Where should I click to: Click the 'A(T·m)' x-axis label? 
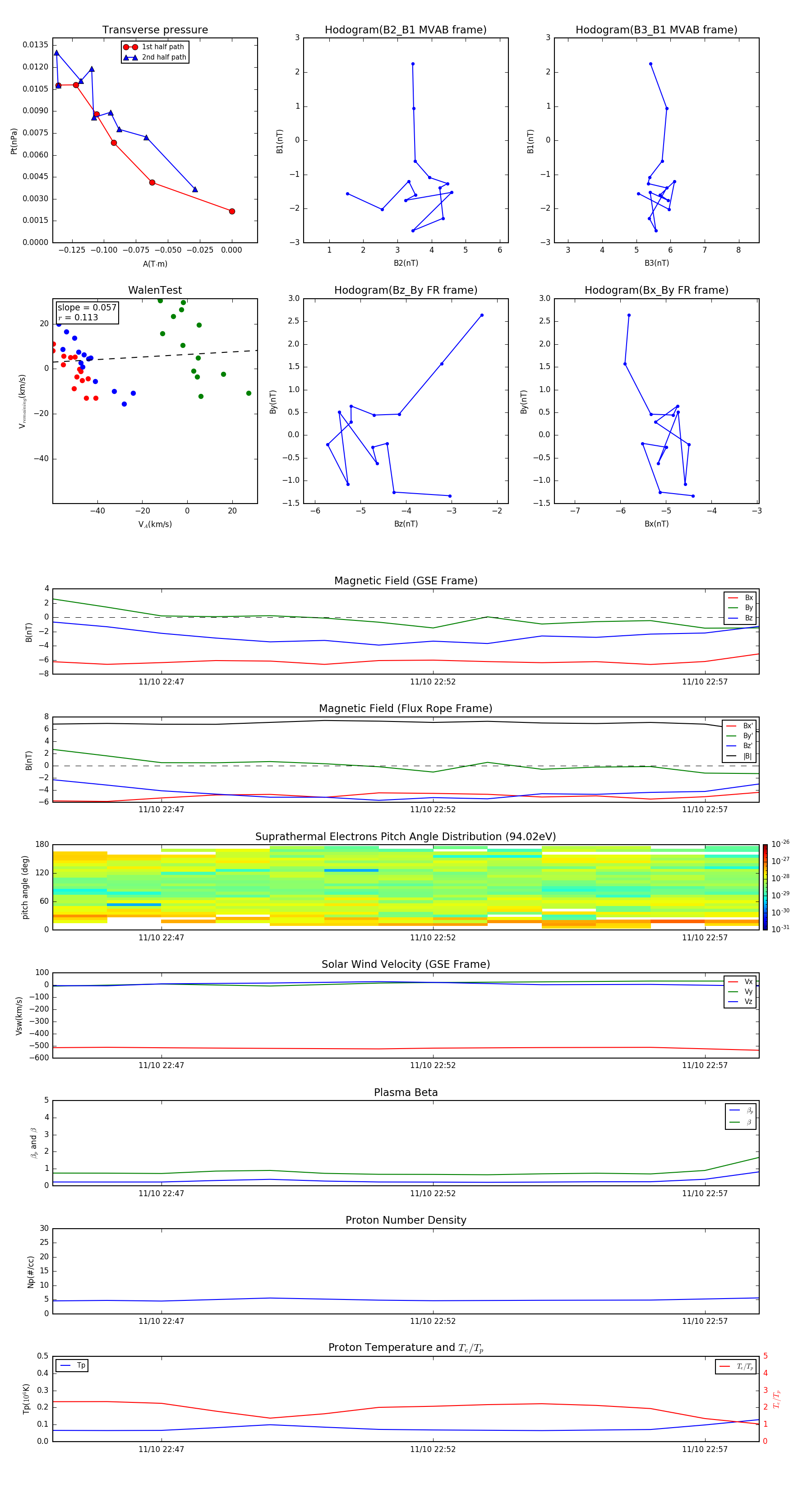pos(155,264)
